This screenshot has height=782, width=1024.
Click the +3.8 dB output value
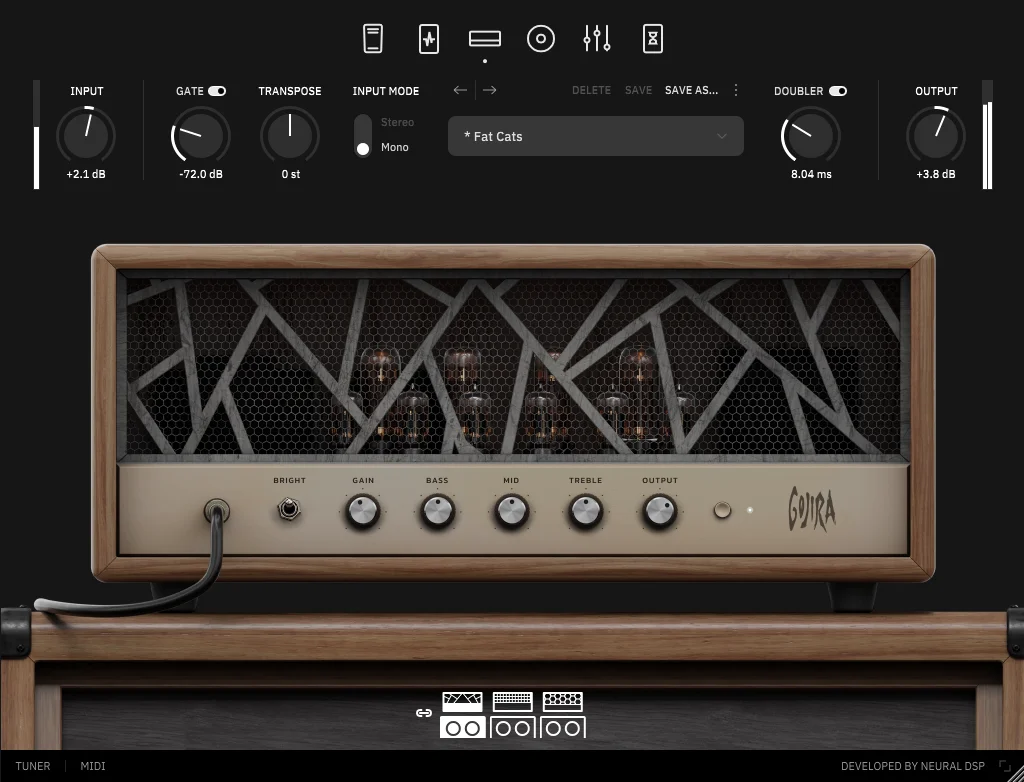point(936,174)
